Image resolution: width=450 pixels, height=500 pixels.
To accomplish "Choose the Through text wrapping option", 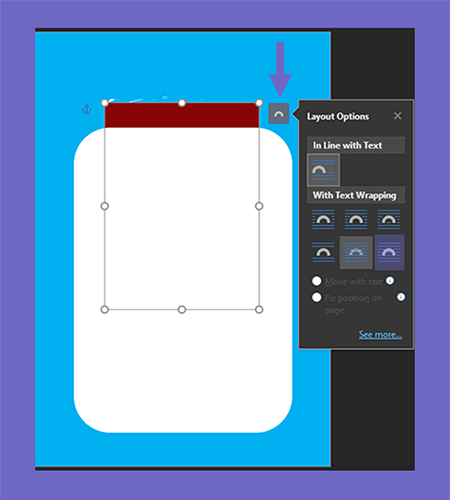I will tap(389, 220).
